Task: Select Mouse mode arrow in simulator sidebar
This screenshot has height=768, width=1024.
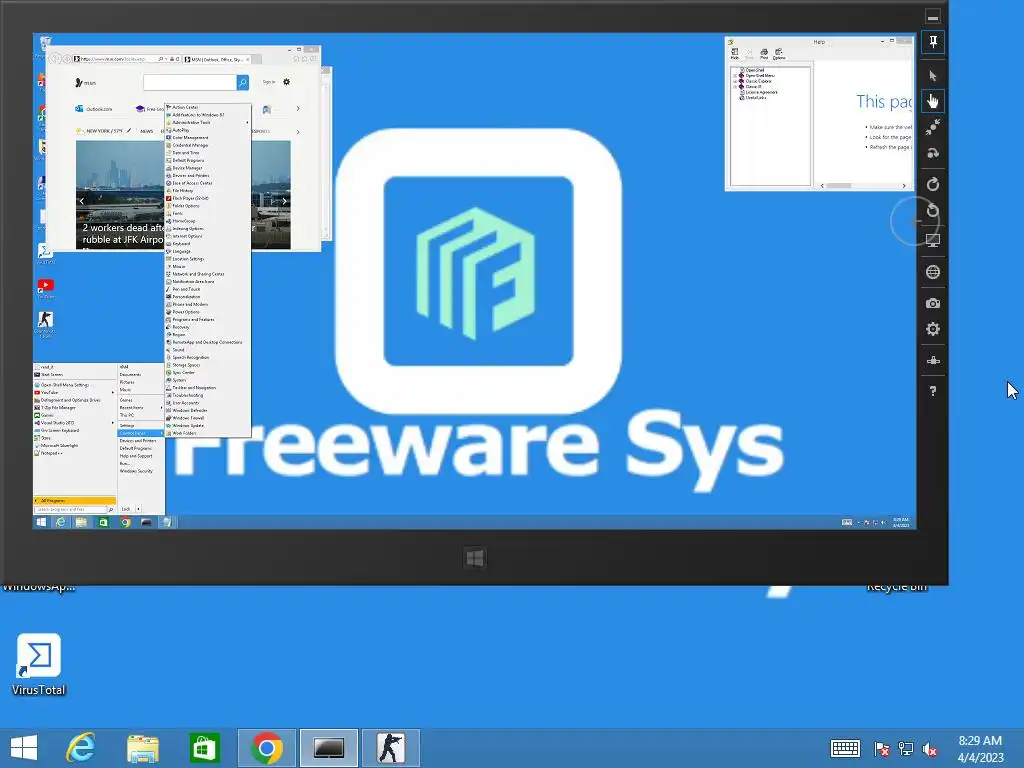Action: pyautogui.click(x=933, y=76)
